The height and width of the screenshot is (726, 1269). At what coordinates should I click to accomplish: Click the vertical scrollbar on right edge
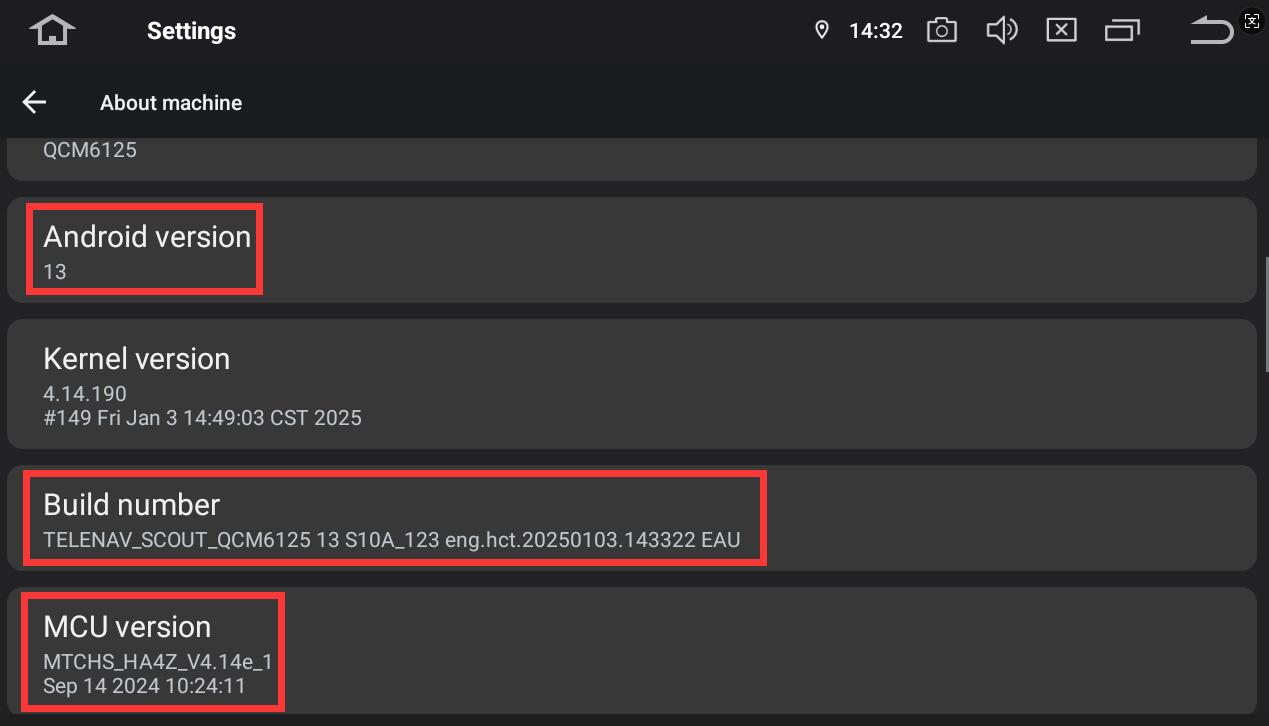point(1266,315)
